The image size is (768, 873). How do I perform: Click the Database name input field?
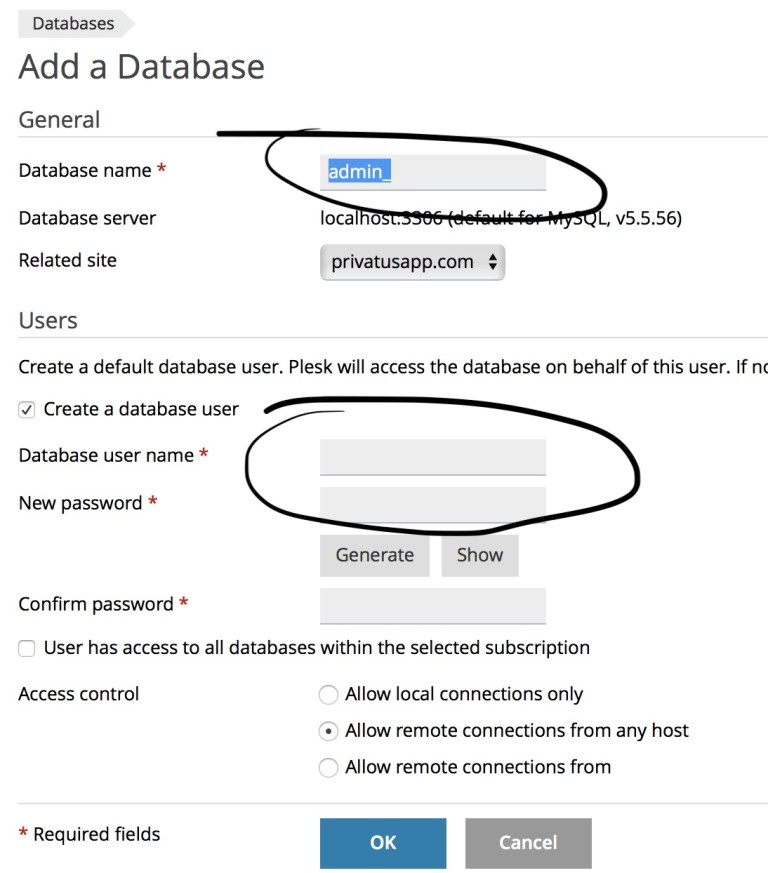[x=433, y=173]
